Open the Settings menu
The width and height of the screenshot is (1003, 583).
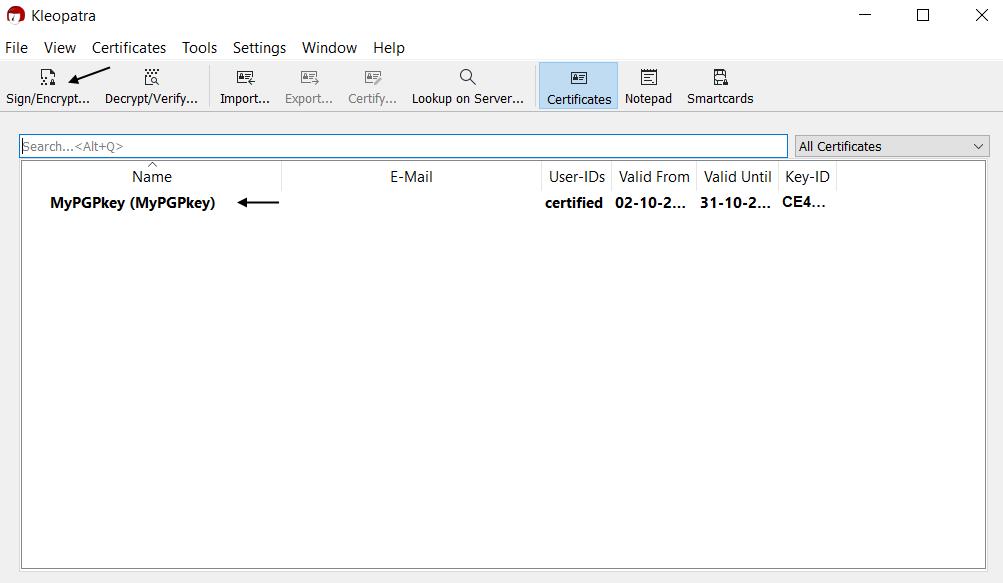259,47
